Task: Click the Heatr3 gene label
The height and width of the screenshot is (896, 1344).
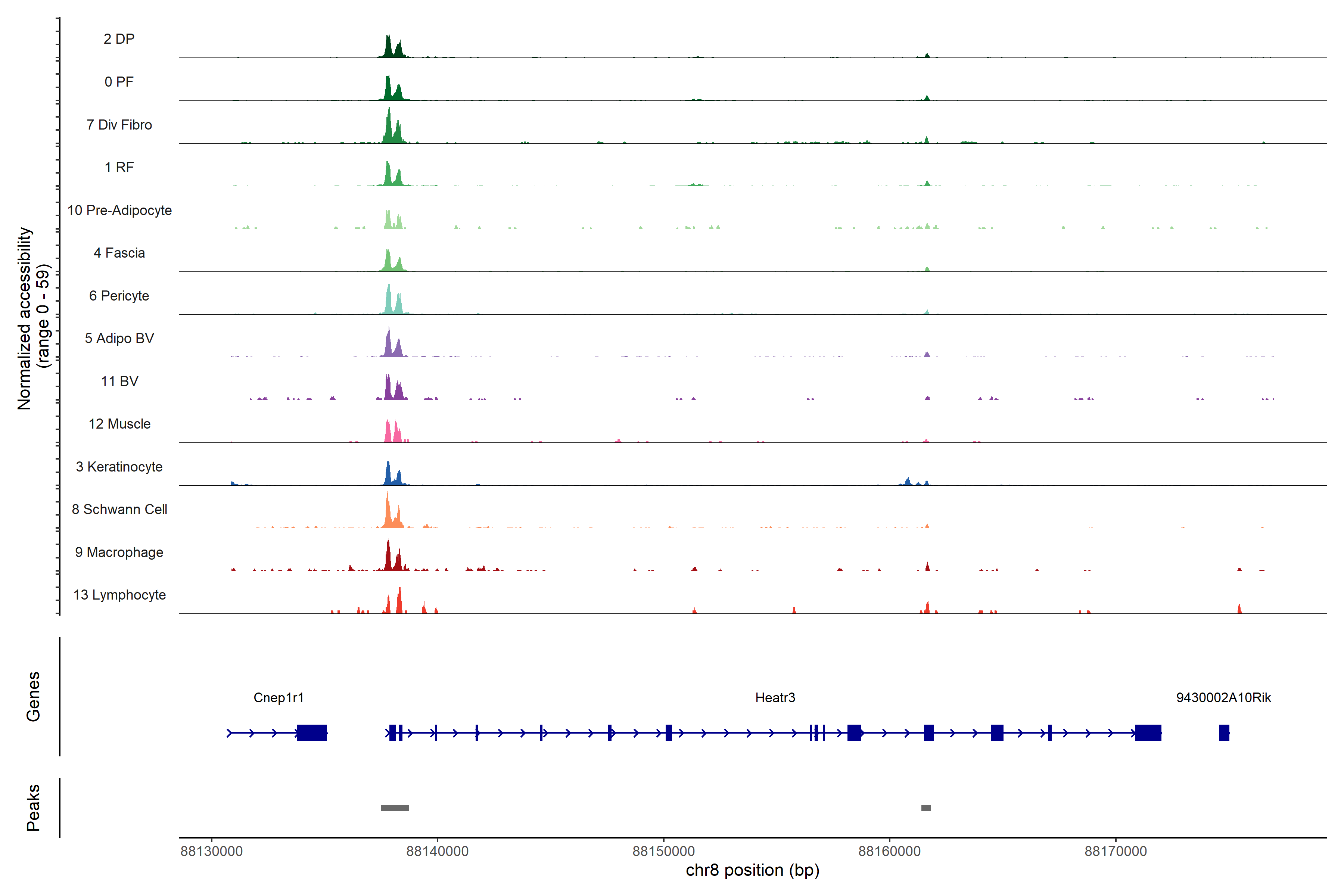Action: click(775, 697)
